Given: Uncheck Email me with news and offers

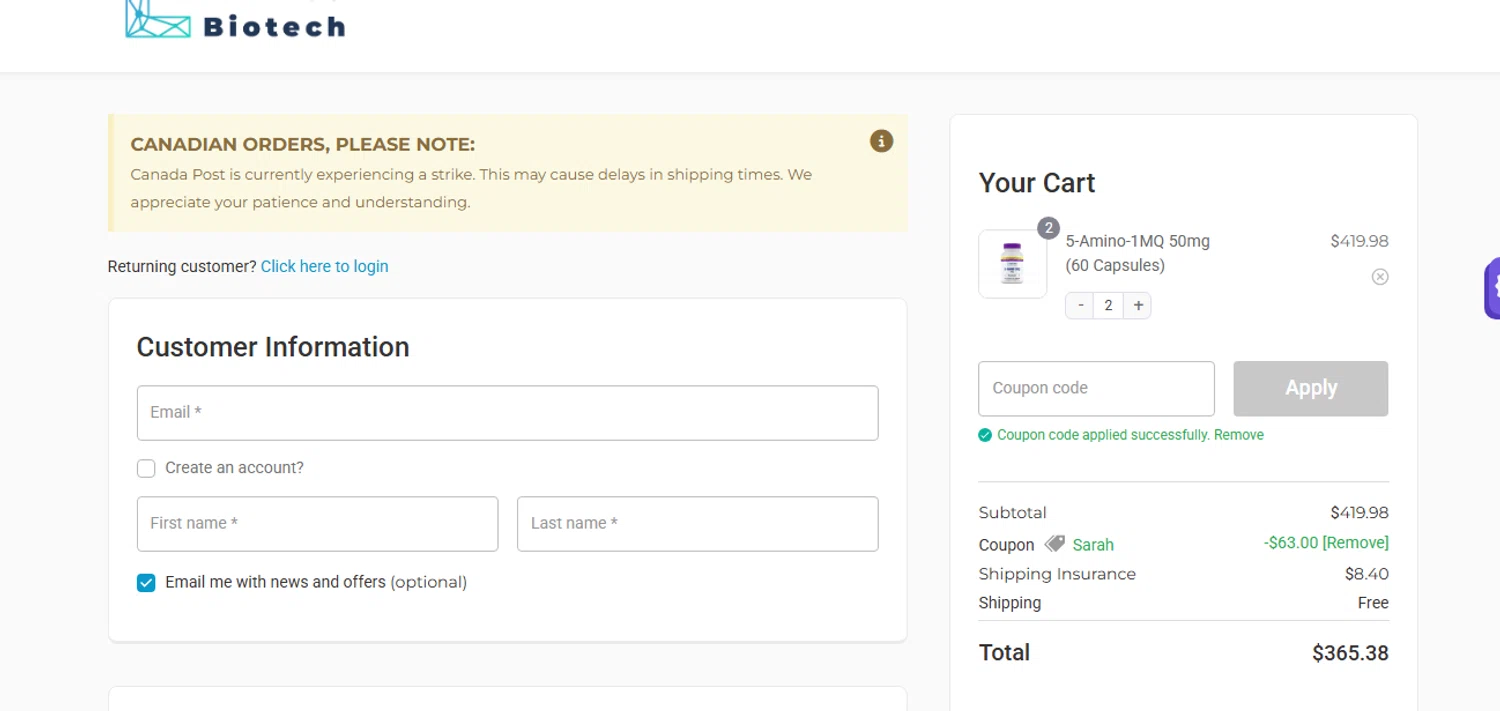Looking at the screenshot, I should click(x=146, y=583).
